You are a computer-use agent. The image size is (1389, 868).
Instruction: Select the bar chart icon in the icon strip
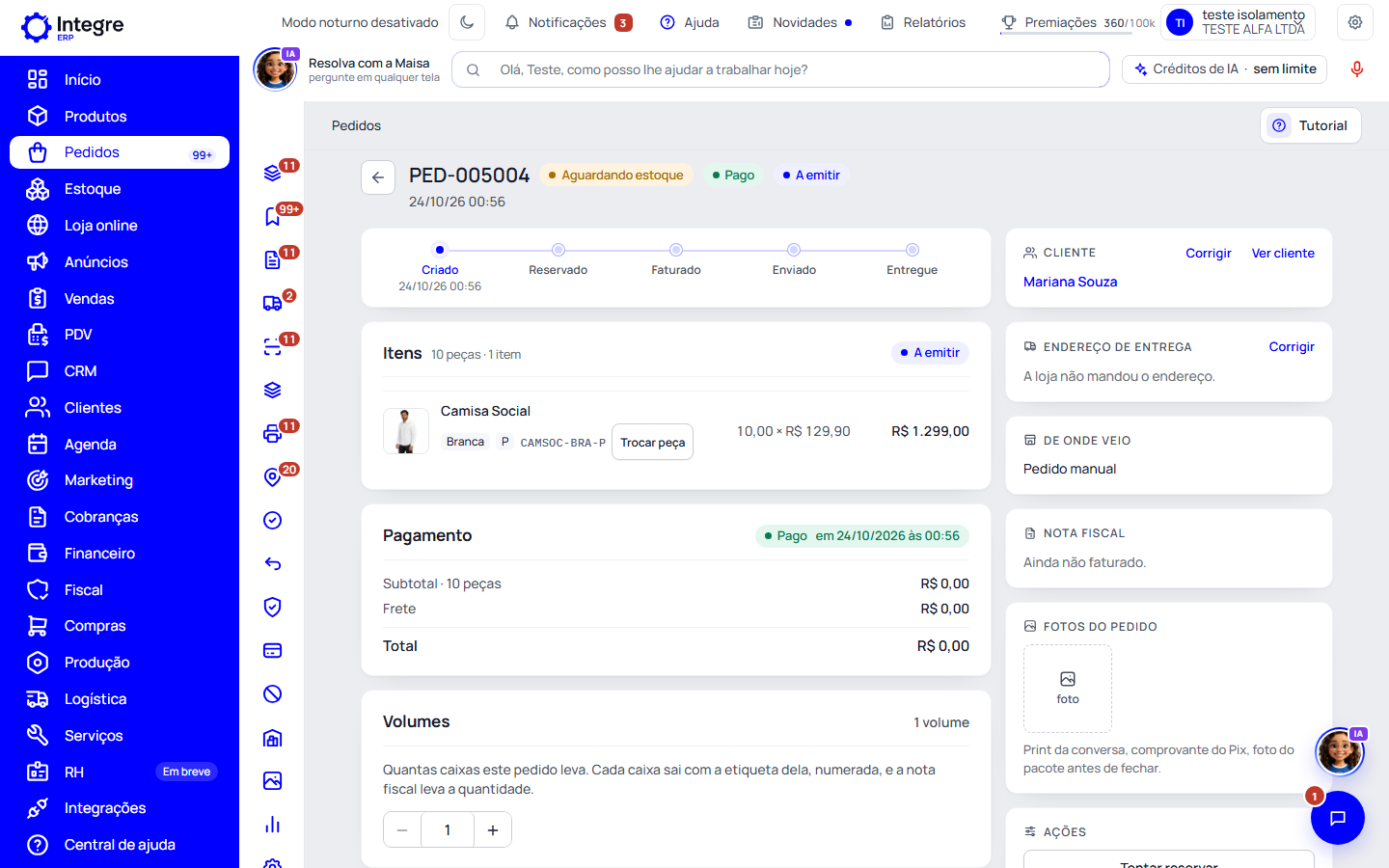273,825
